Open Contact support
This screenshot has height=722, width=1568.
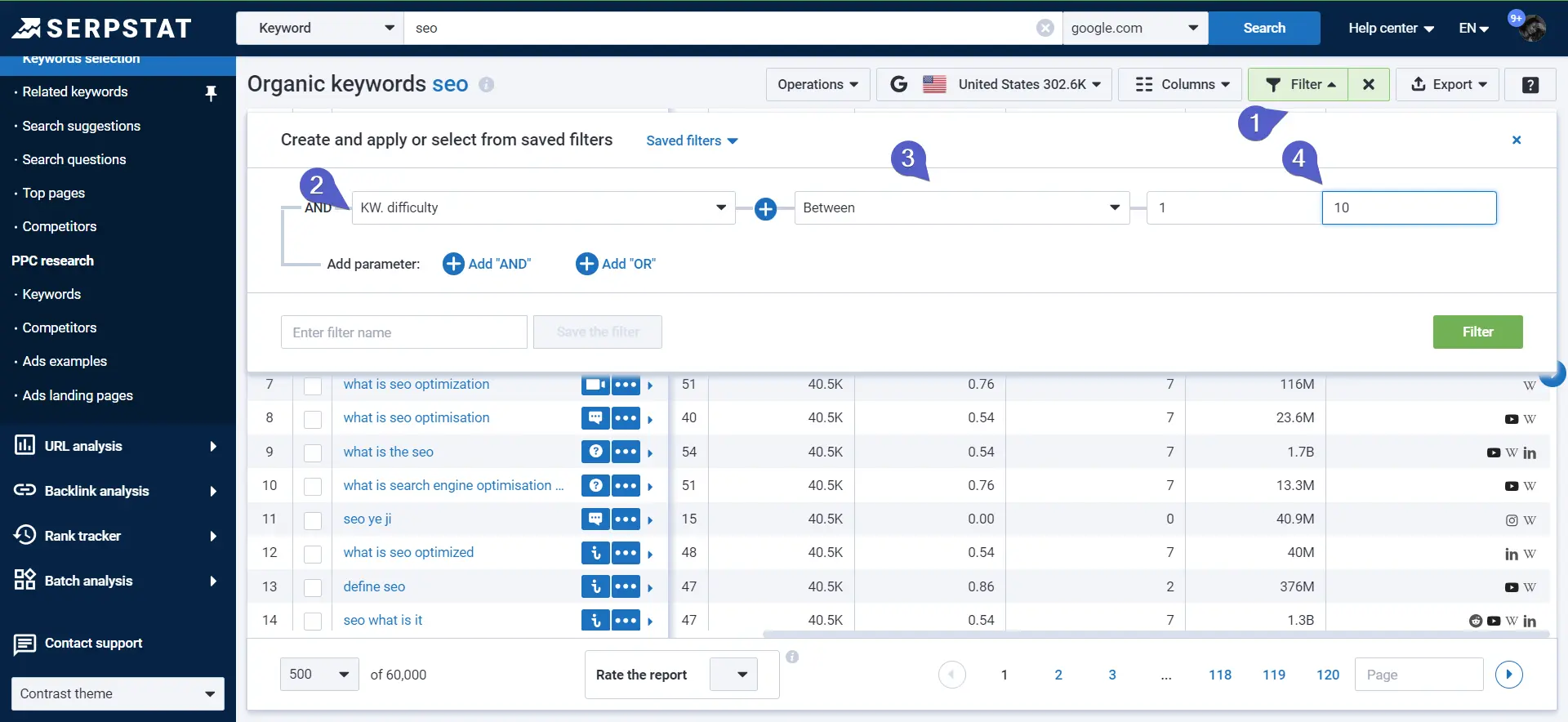point(78,644)
